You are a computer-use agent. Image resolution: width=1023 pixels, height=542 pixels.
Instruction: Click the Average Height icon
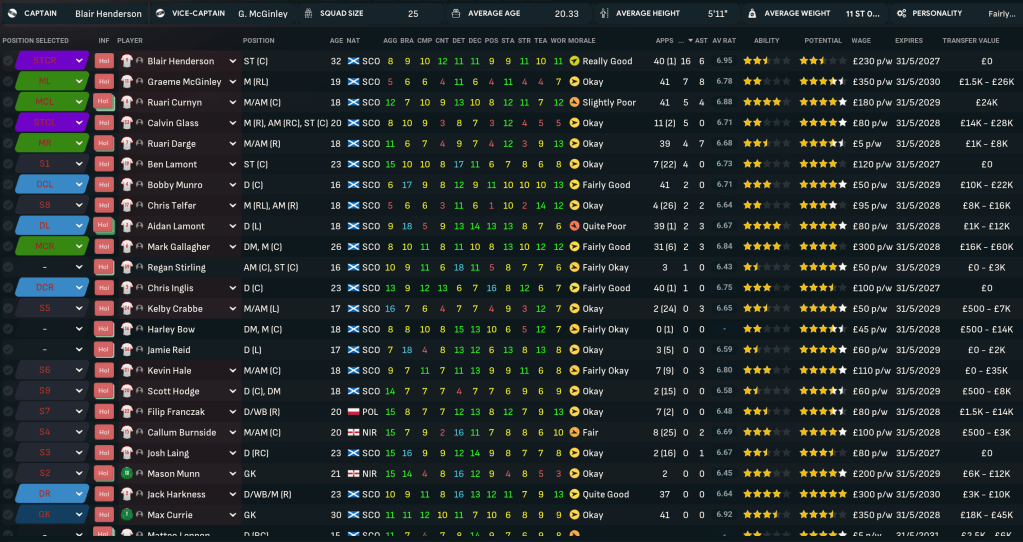(x=606, y=14)
